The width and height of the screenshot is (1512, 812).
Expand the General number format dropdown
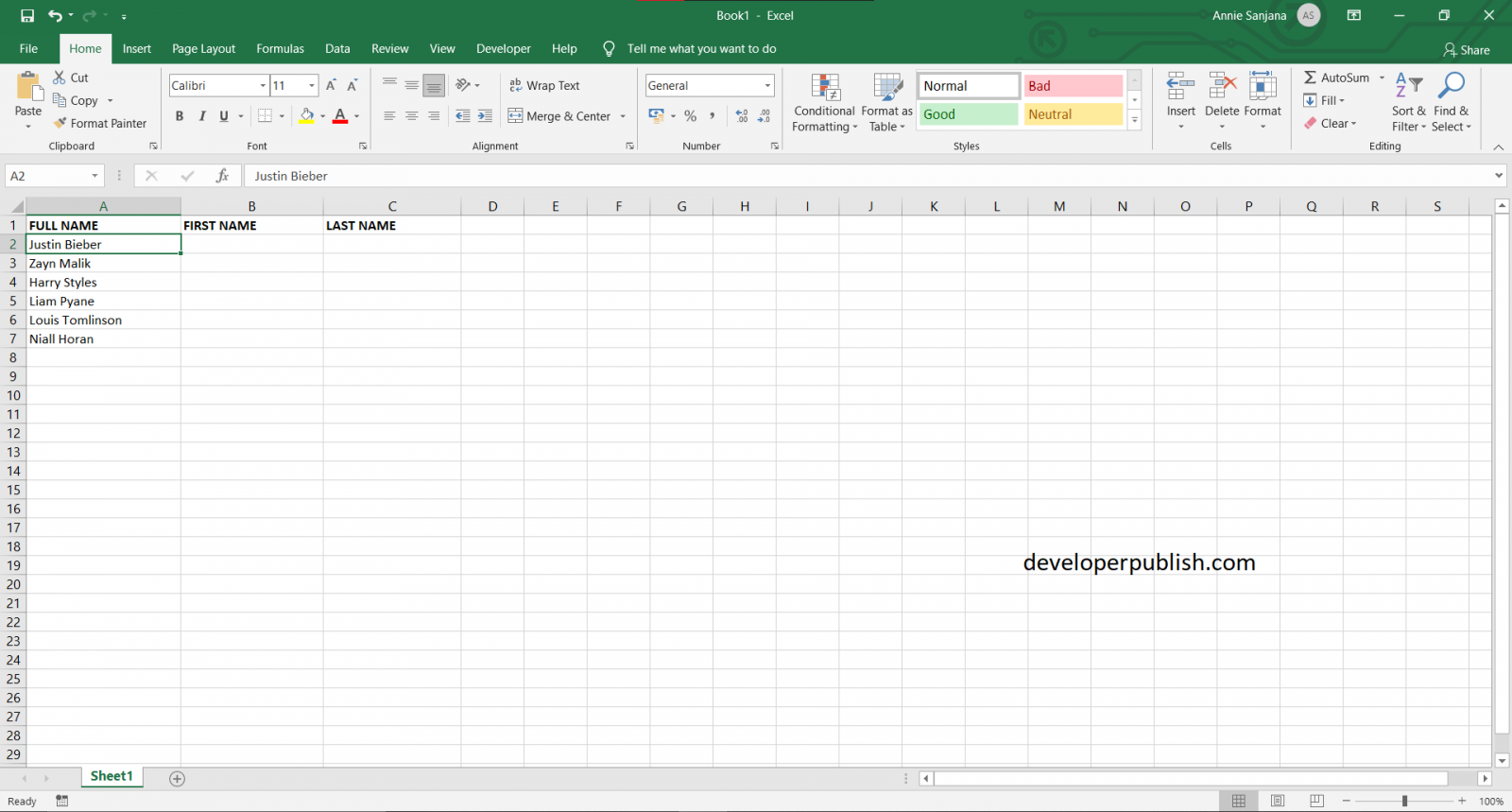click(x=767, y=86)
